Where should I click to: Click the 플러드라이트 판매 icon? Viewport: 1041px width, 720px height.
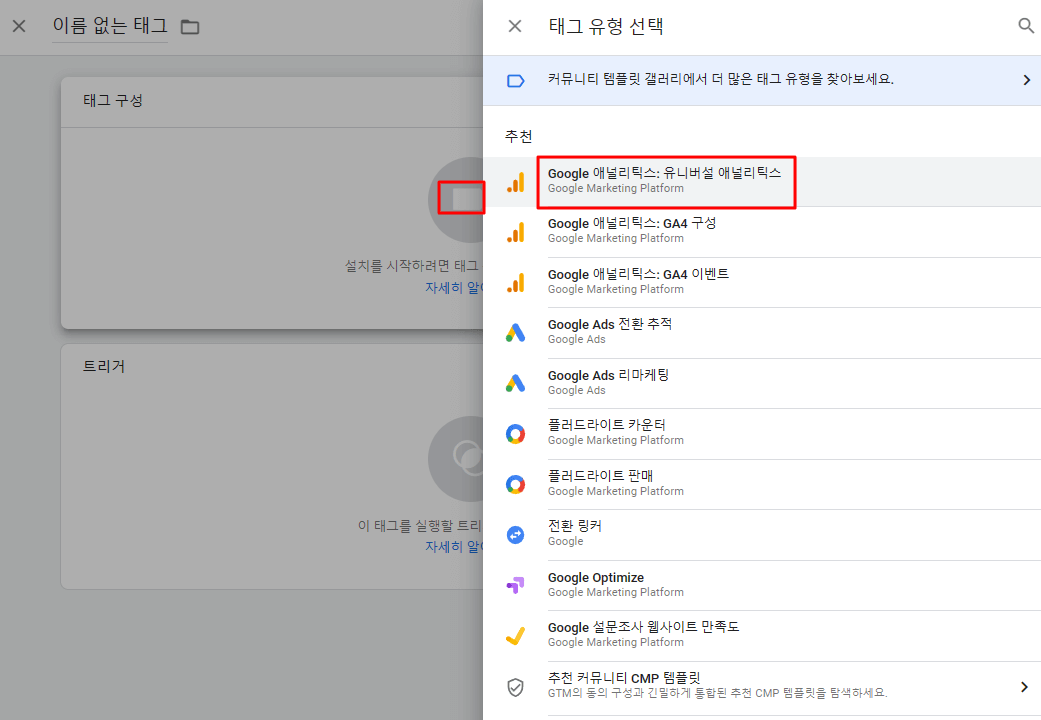pos(516,484)
